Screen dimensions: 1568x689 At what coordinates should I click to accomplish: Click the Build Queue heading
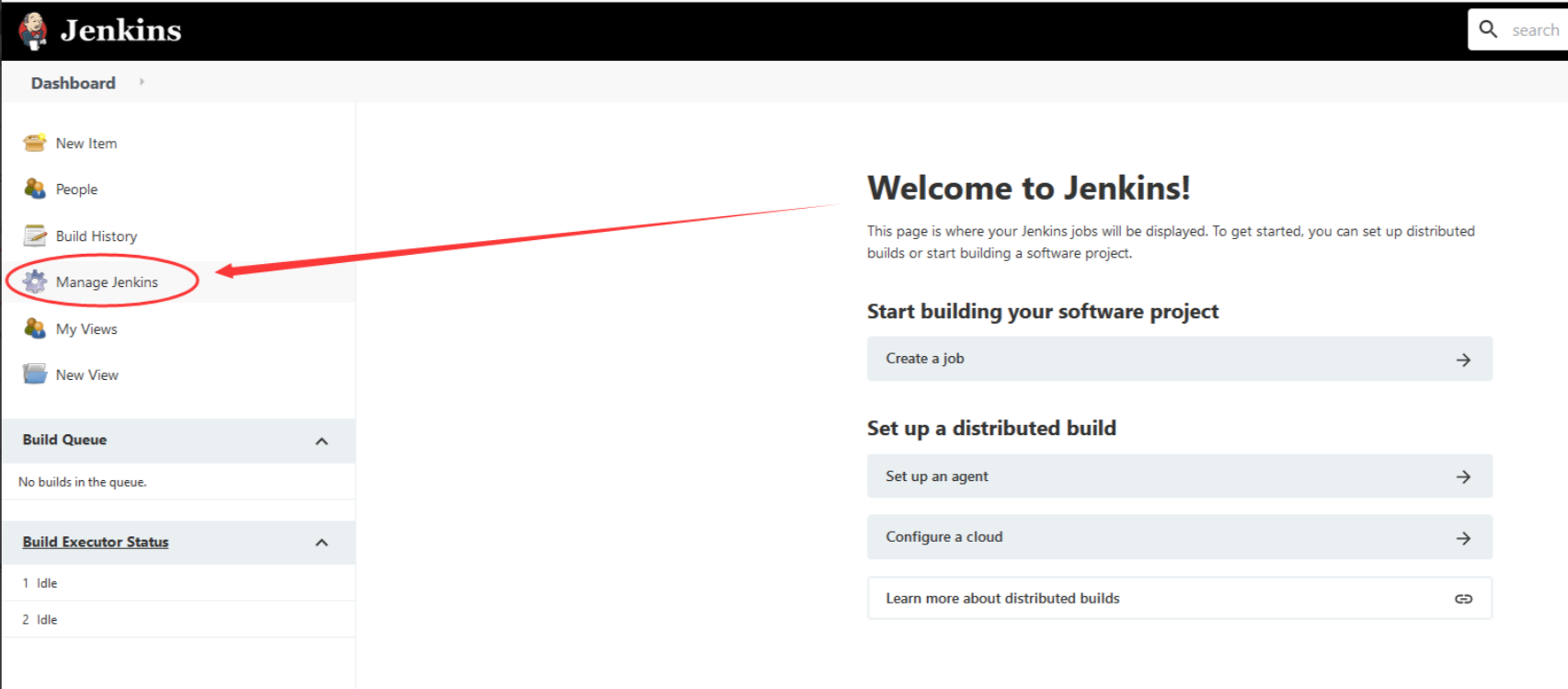click(64, 440)
